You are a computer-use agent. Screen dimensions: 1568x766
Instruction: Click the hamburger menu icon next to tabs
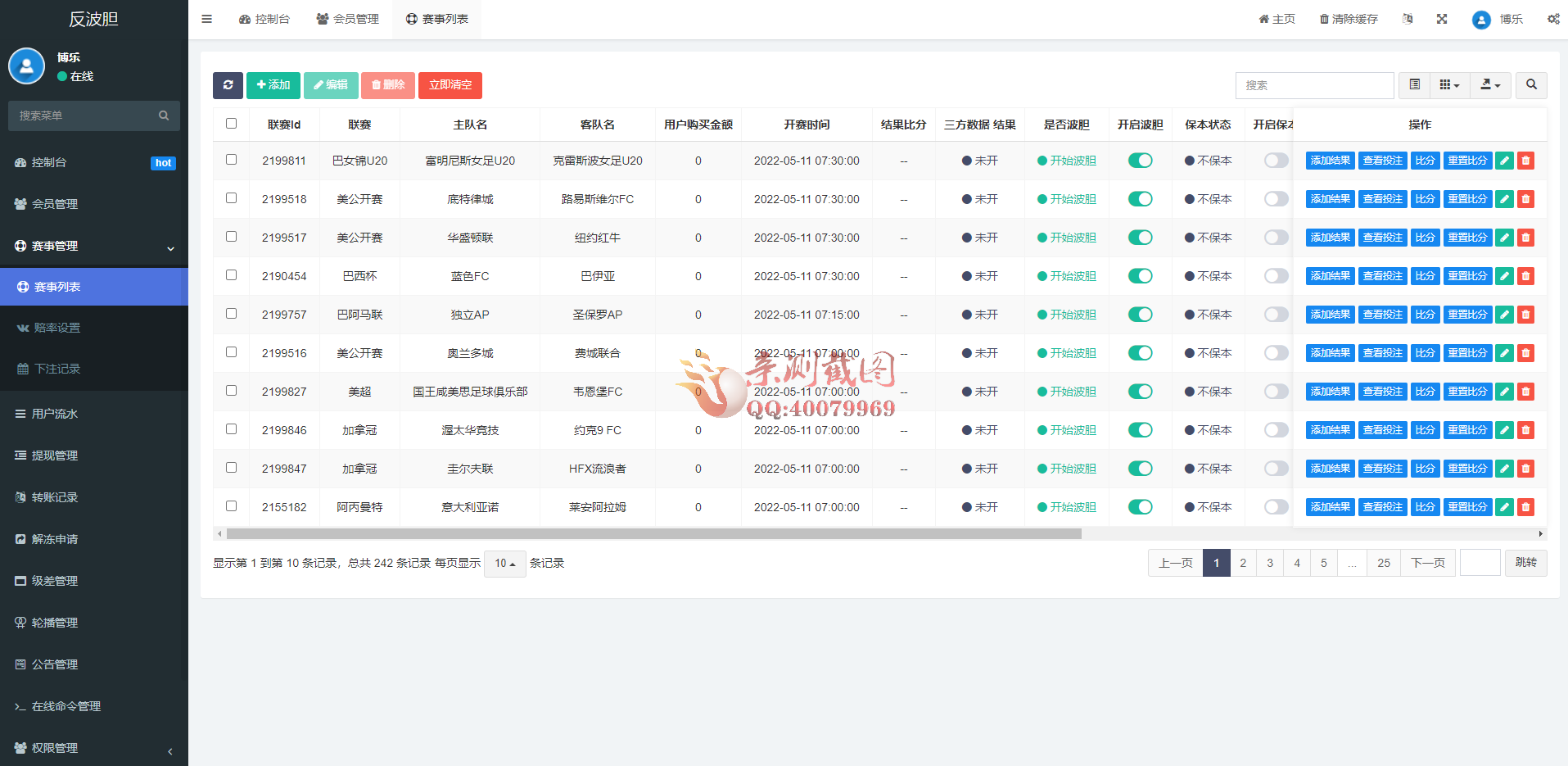pyautogui.click(x=206, y=18)
